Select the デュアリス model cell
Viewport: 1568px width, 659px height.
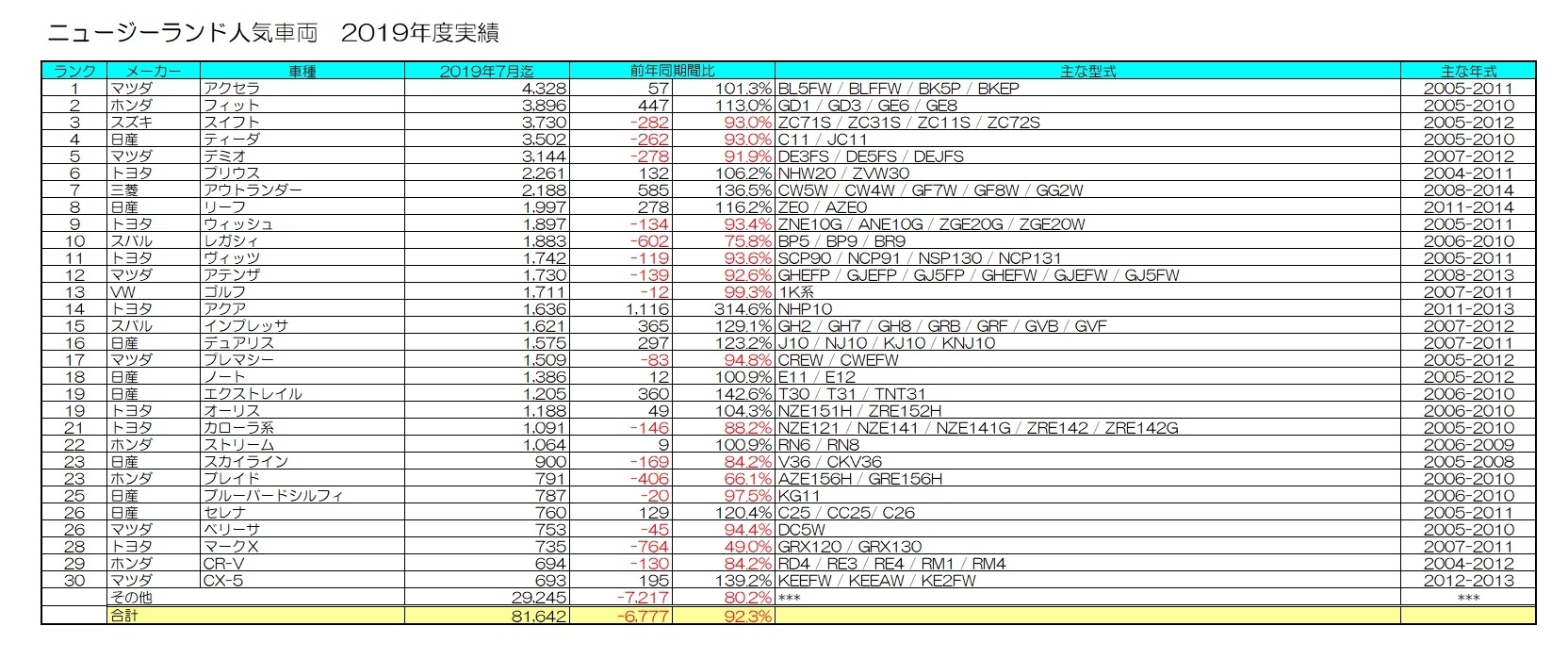pyautogui.click(x=302, y=342)
